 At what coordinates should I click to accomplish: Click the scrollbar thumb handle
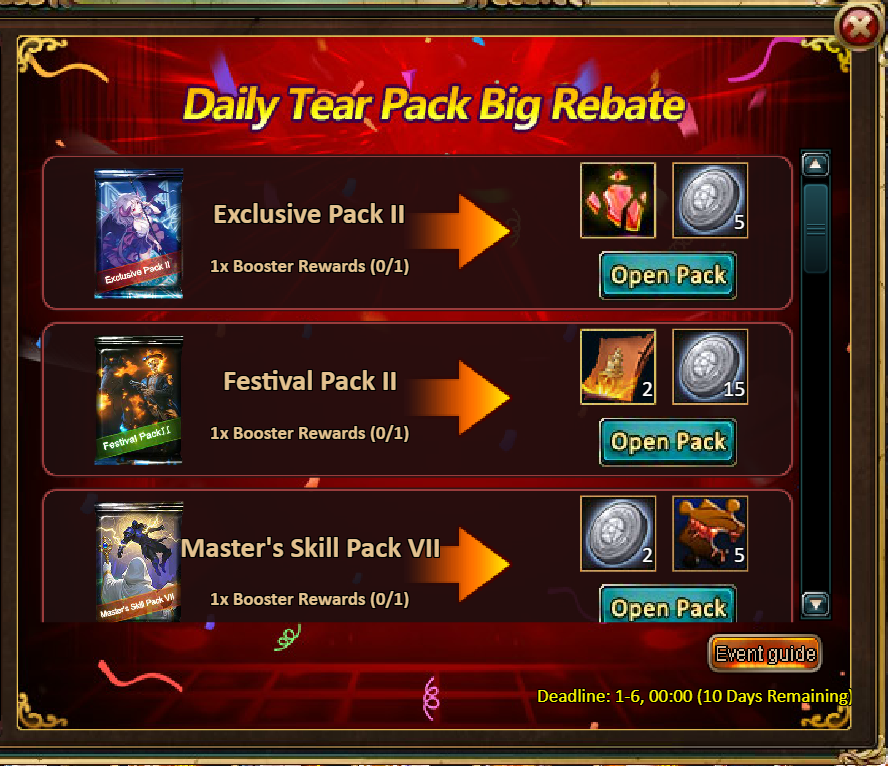[816, 229]
